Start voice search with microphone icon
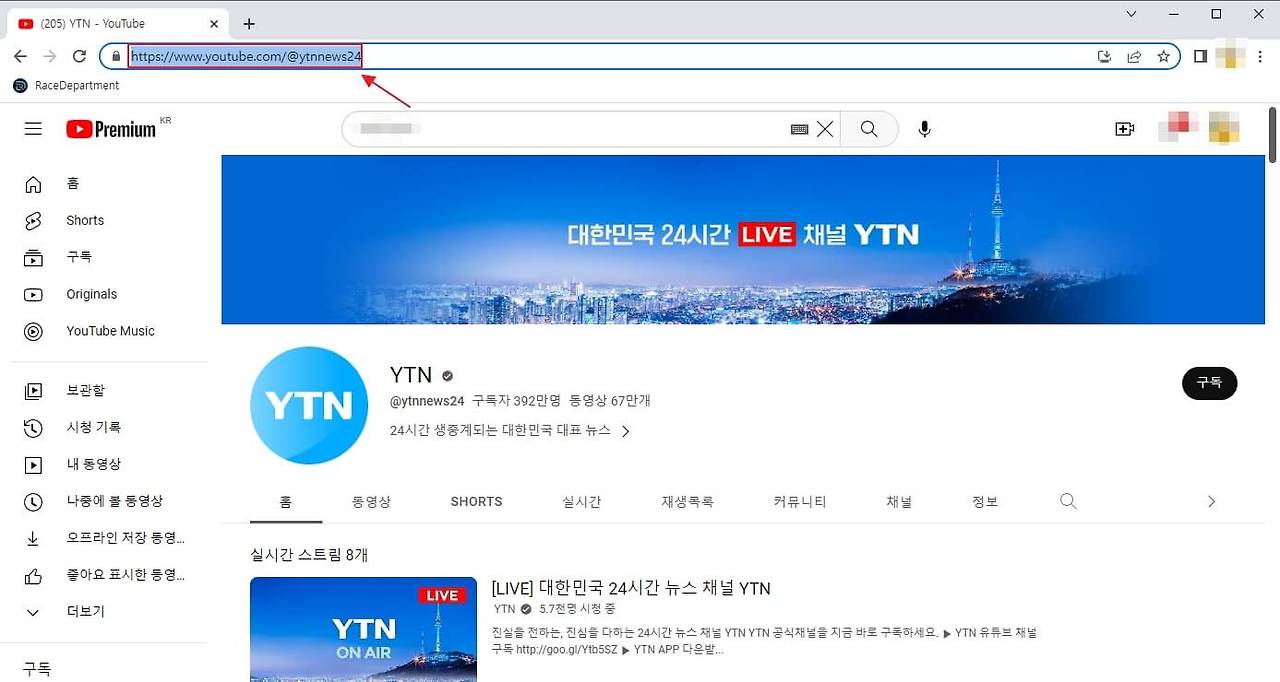Screen dimensions: 1280x682 pos(925,129)
